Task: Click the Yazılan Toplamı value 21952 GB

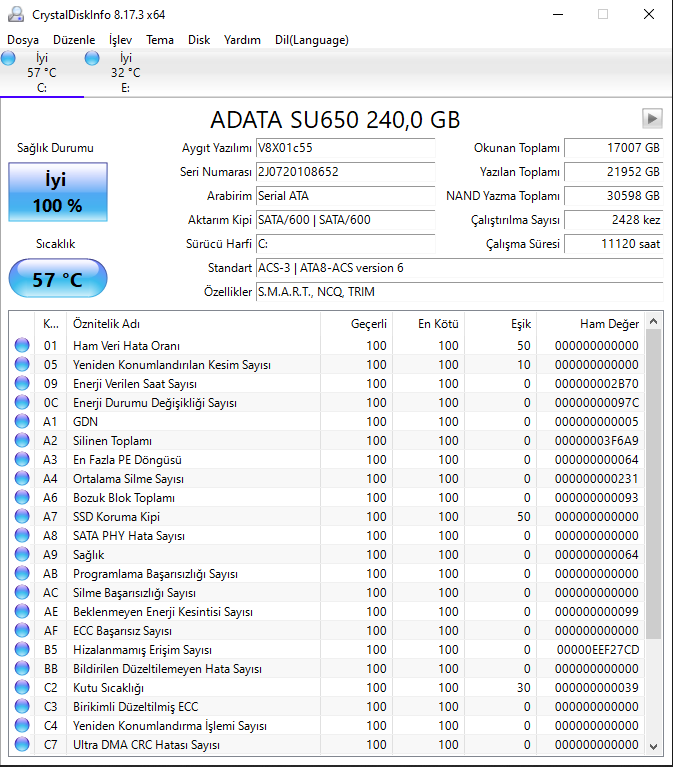Action: click(x=613, y=172)
